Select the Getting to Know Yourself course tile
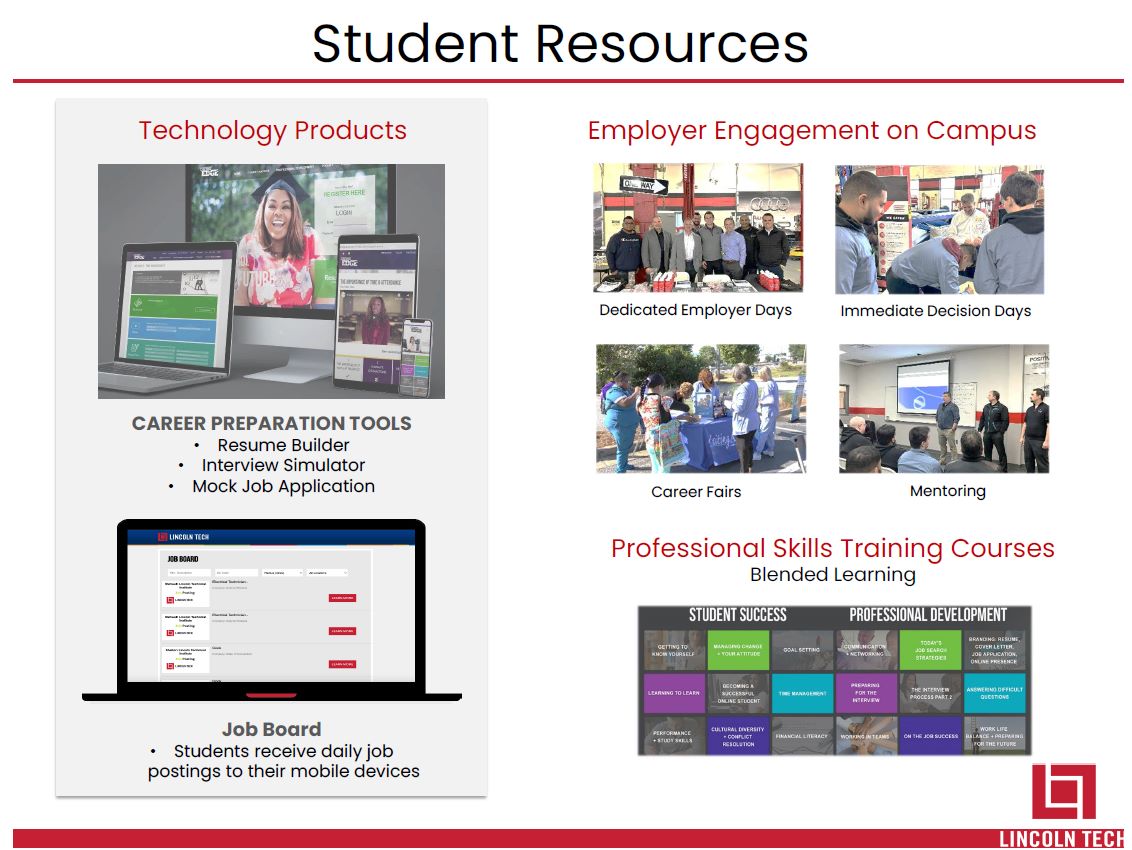The width and height of the screenshot is (1132, 850). (674, 650)
